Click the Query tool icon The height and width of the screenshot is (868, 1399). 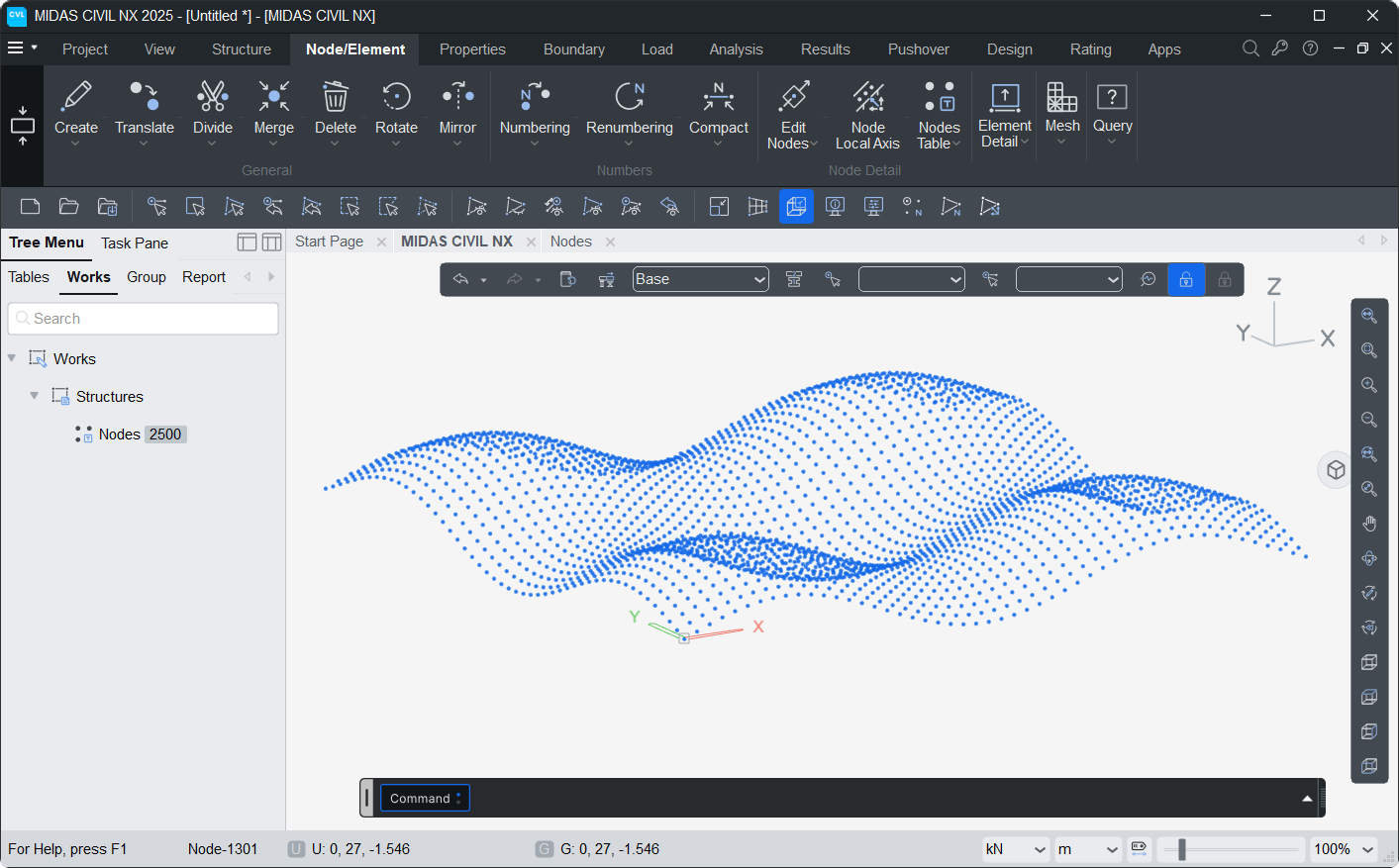tap(1113, 97)
